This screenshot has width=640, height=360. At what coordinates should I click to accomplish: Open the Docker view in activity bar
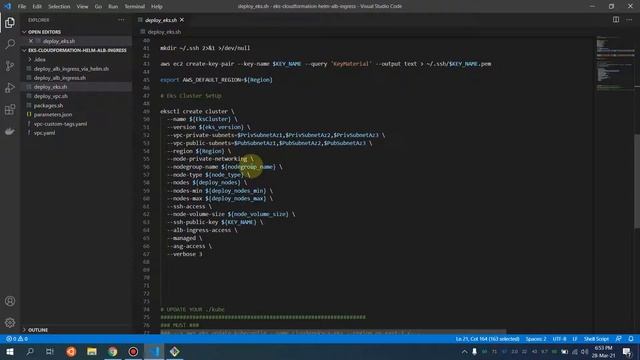point(10,131)
